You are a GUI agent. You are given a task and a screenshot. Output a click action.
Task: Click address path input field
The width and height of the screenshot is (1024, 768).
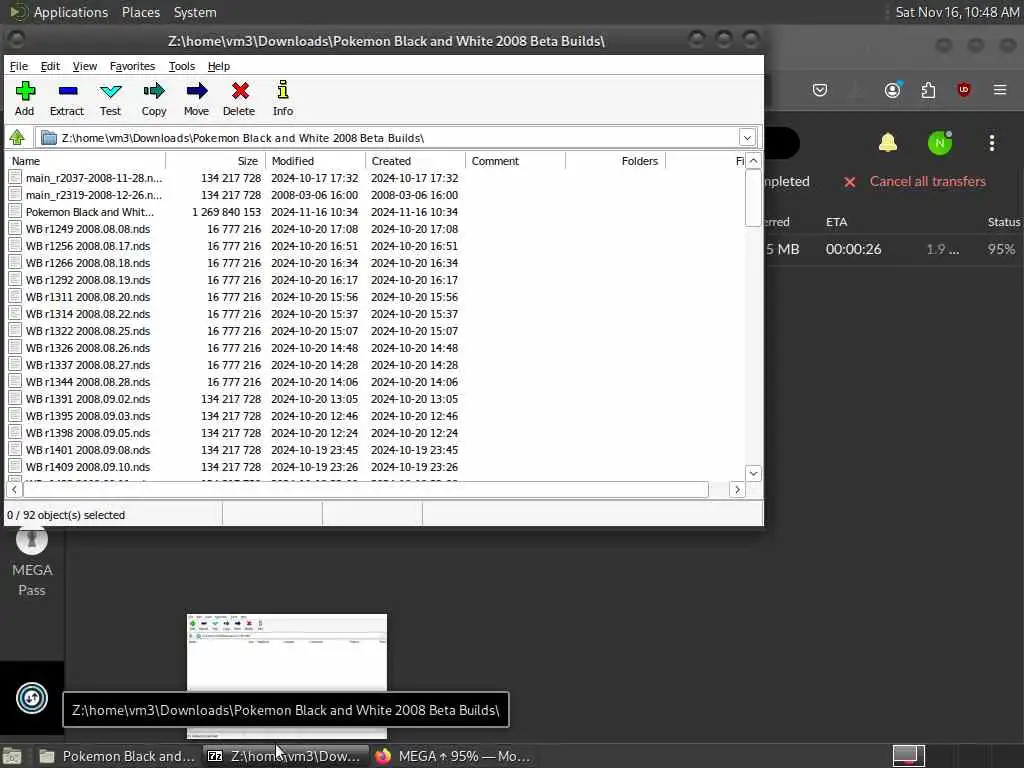(x=388, y=138)
